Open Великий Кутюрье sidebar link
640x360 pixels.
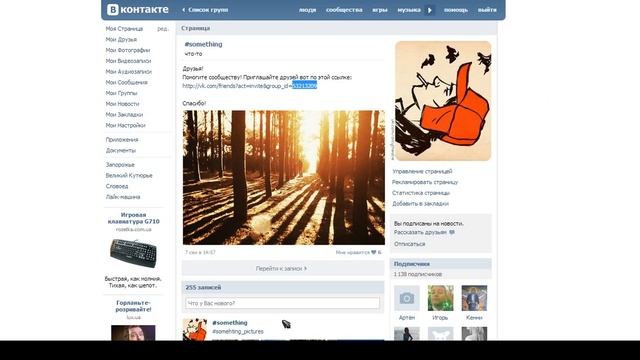pyautogui.click(x=129, y=176)
